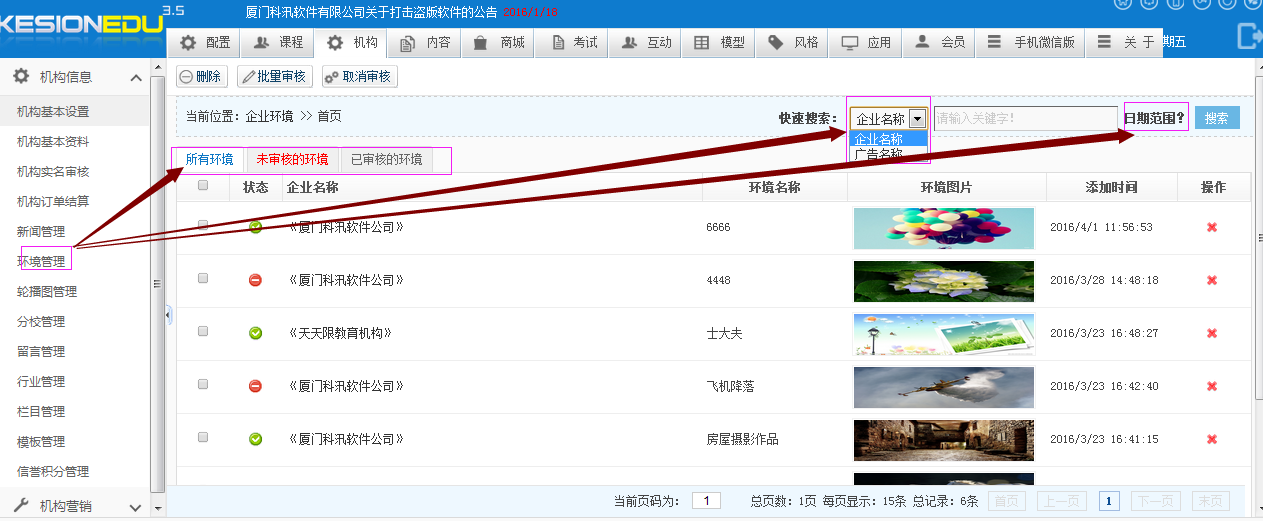
Task: Click the red unapproved status icon for 4448
Action: point(255,280)
